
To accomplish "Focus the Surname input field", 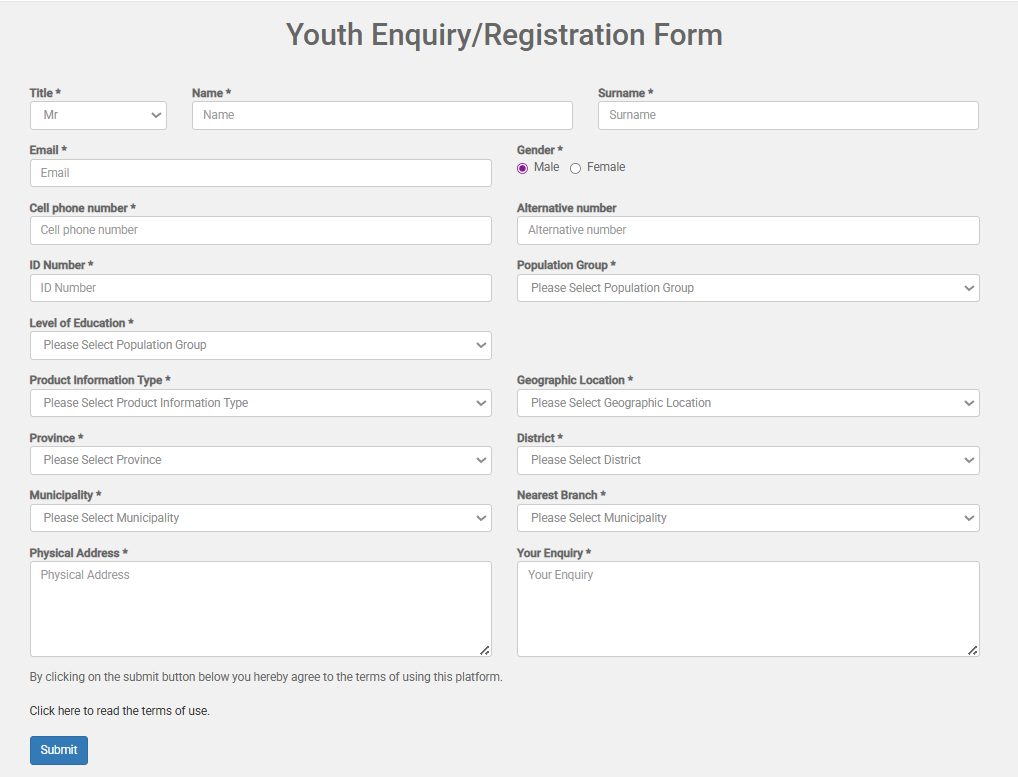I will click(x=788, y=115).
